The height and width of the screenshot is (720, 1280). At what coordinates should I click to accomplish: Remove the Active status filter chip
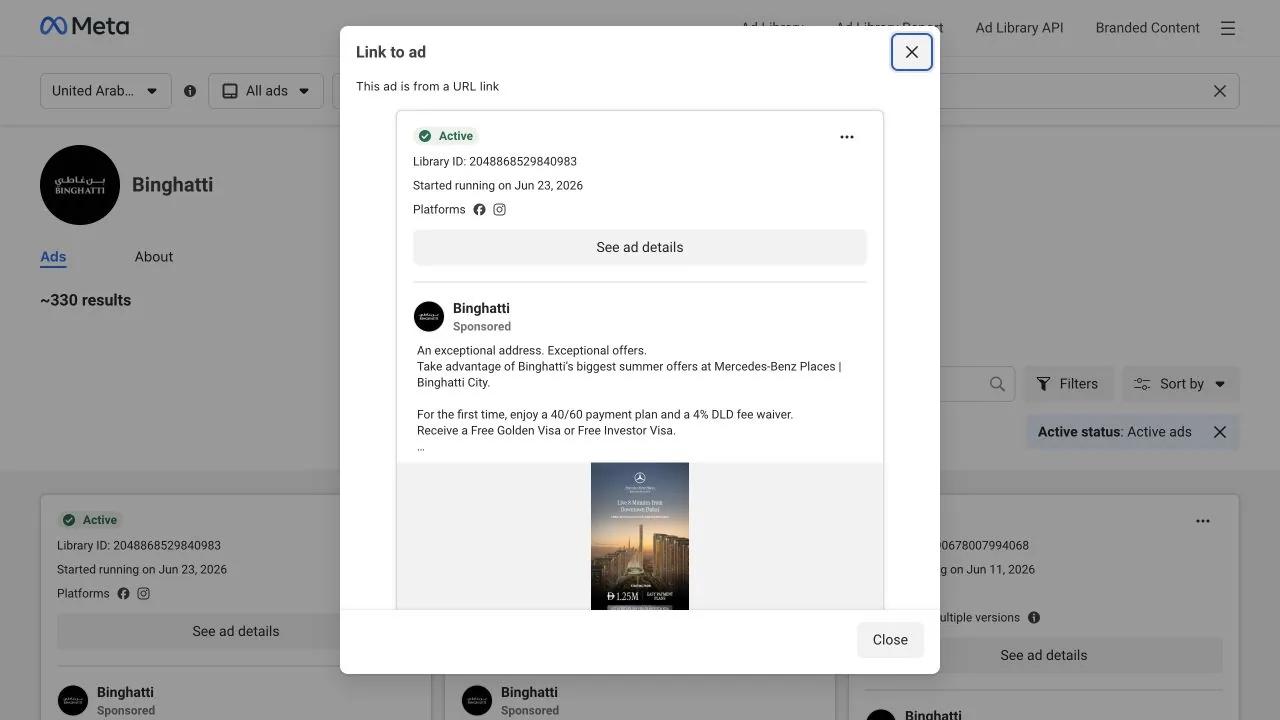[1220, 432]
